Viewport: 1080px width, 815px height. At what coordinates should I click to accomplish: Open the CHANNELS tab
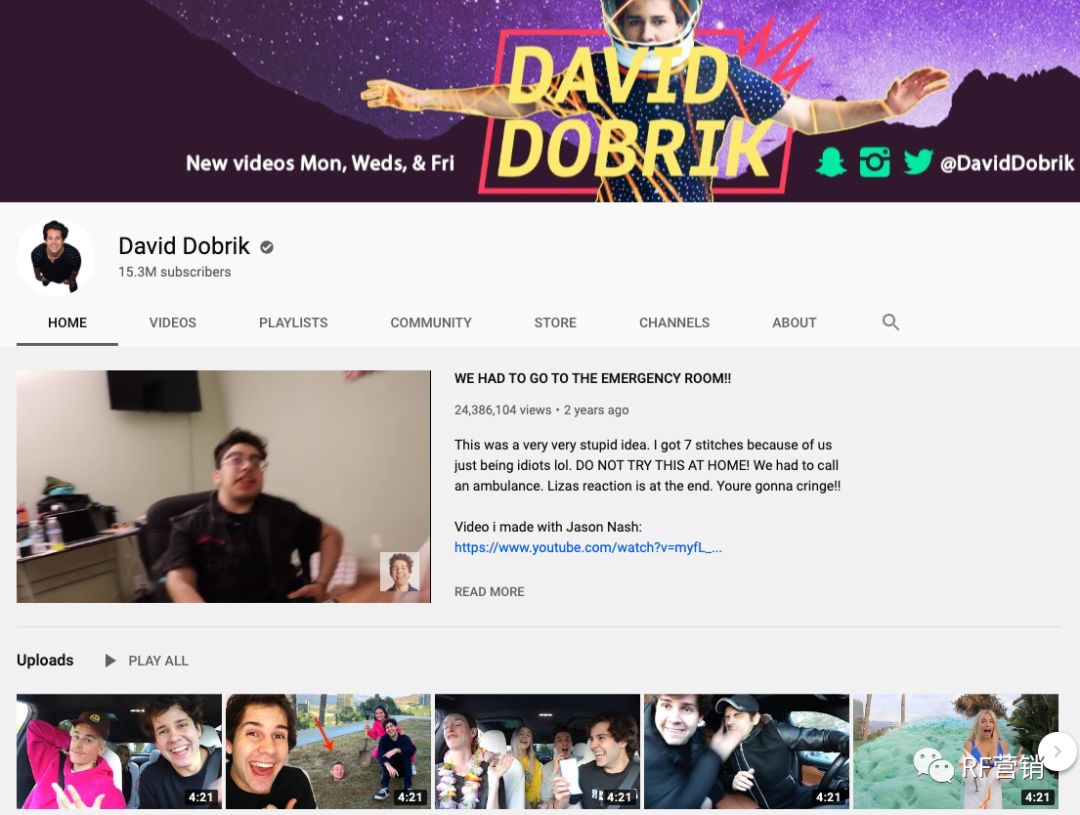pyautogui.click(x=674, y=322)
